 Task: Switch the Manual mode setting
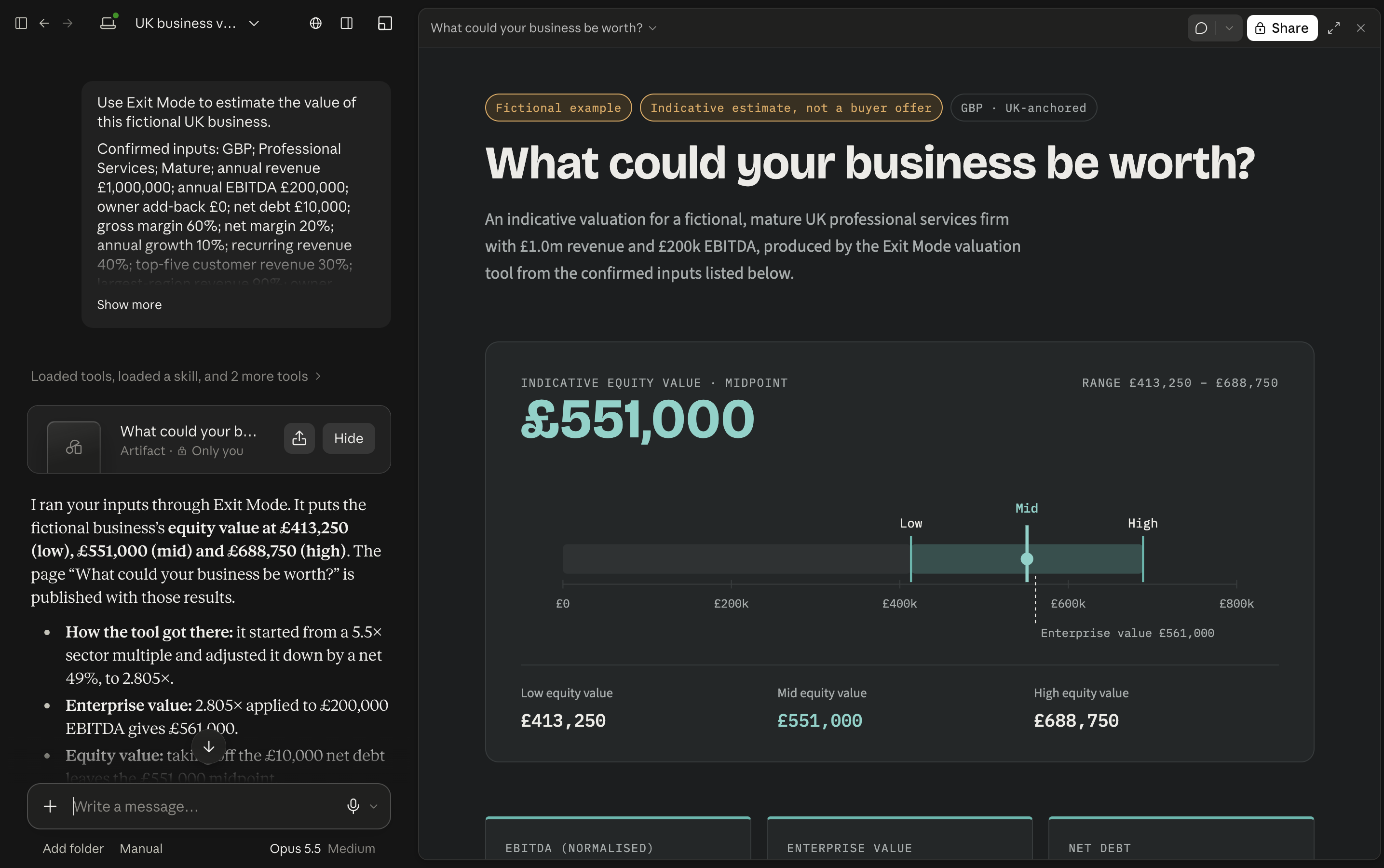point(141,849)
